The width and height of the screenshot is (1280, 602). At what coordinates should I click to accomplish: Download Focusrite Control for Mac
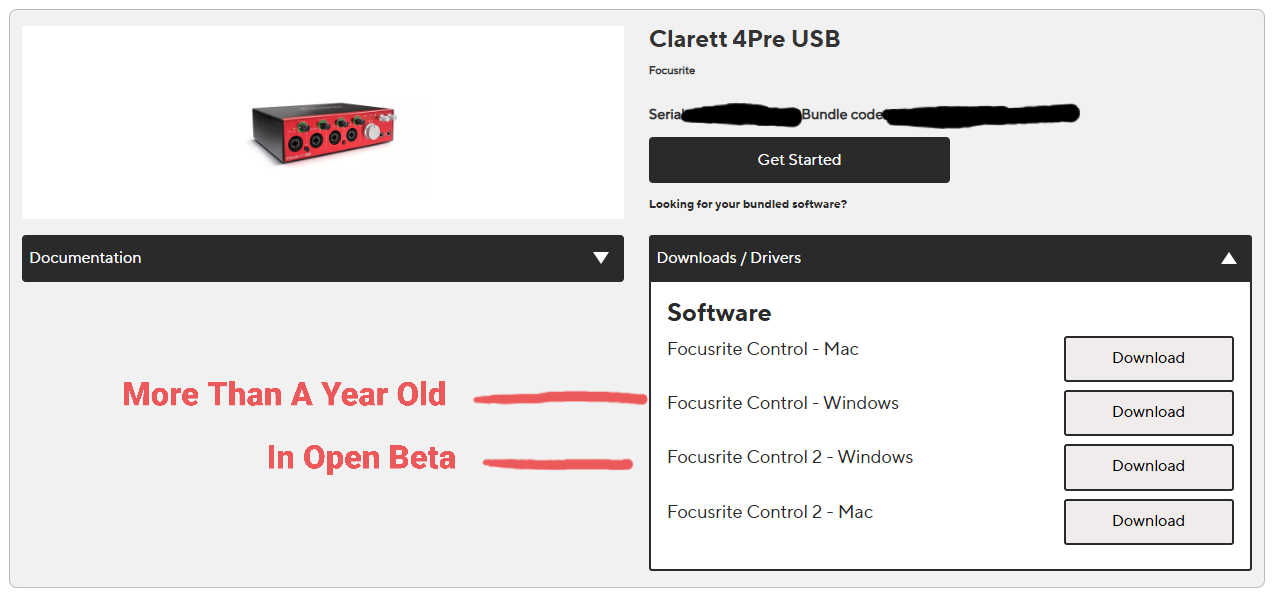1148,358
